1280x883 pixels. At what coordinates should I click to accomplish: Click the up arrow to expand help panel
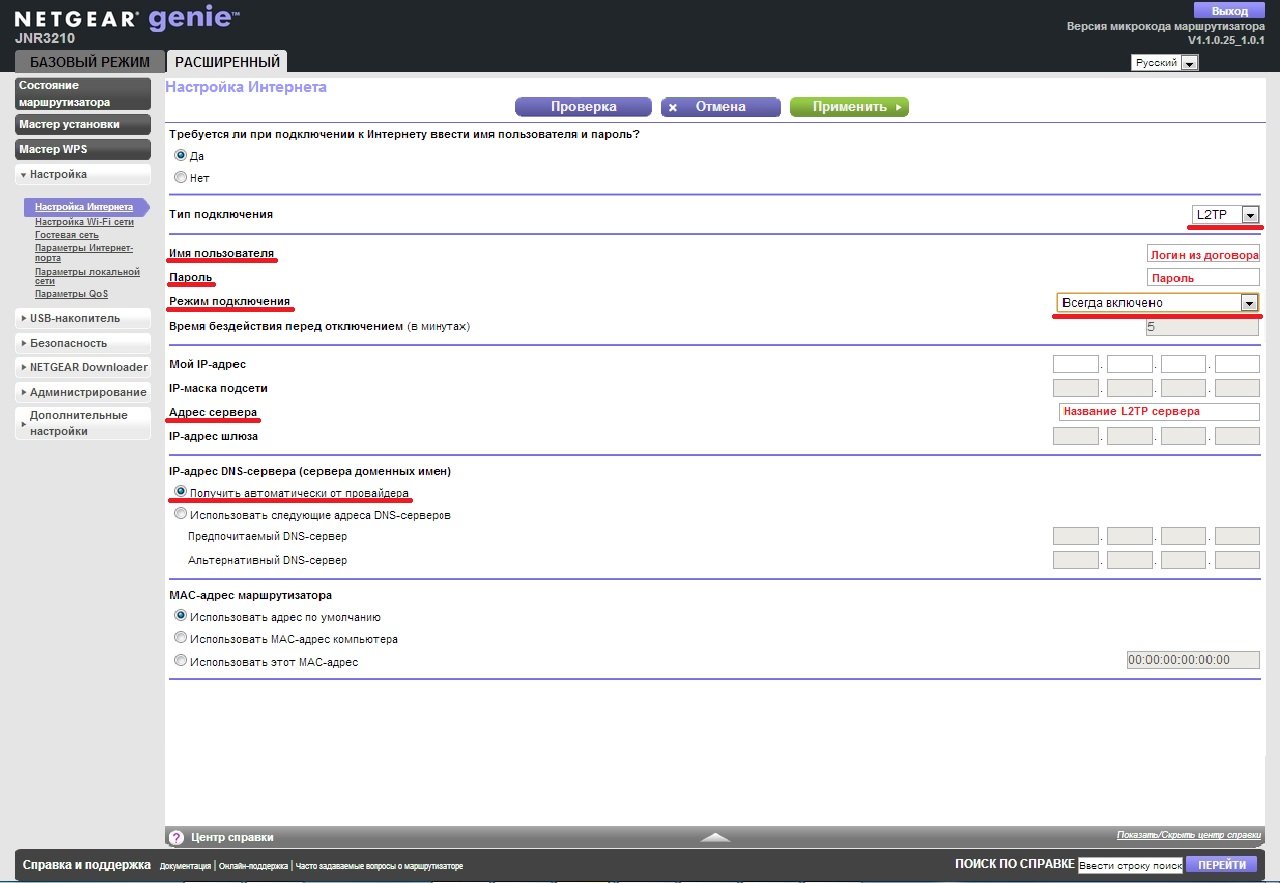714,837
